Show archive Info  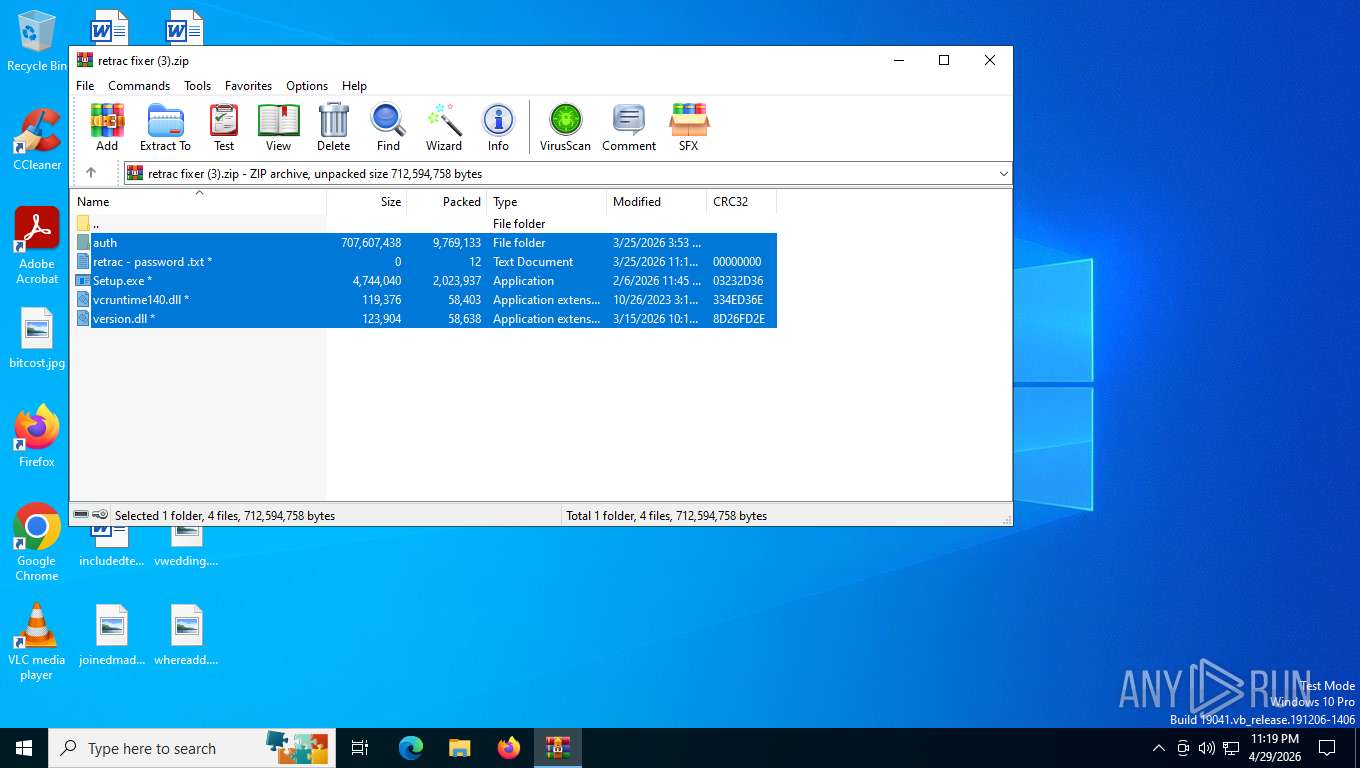498,127
